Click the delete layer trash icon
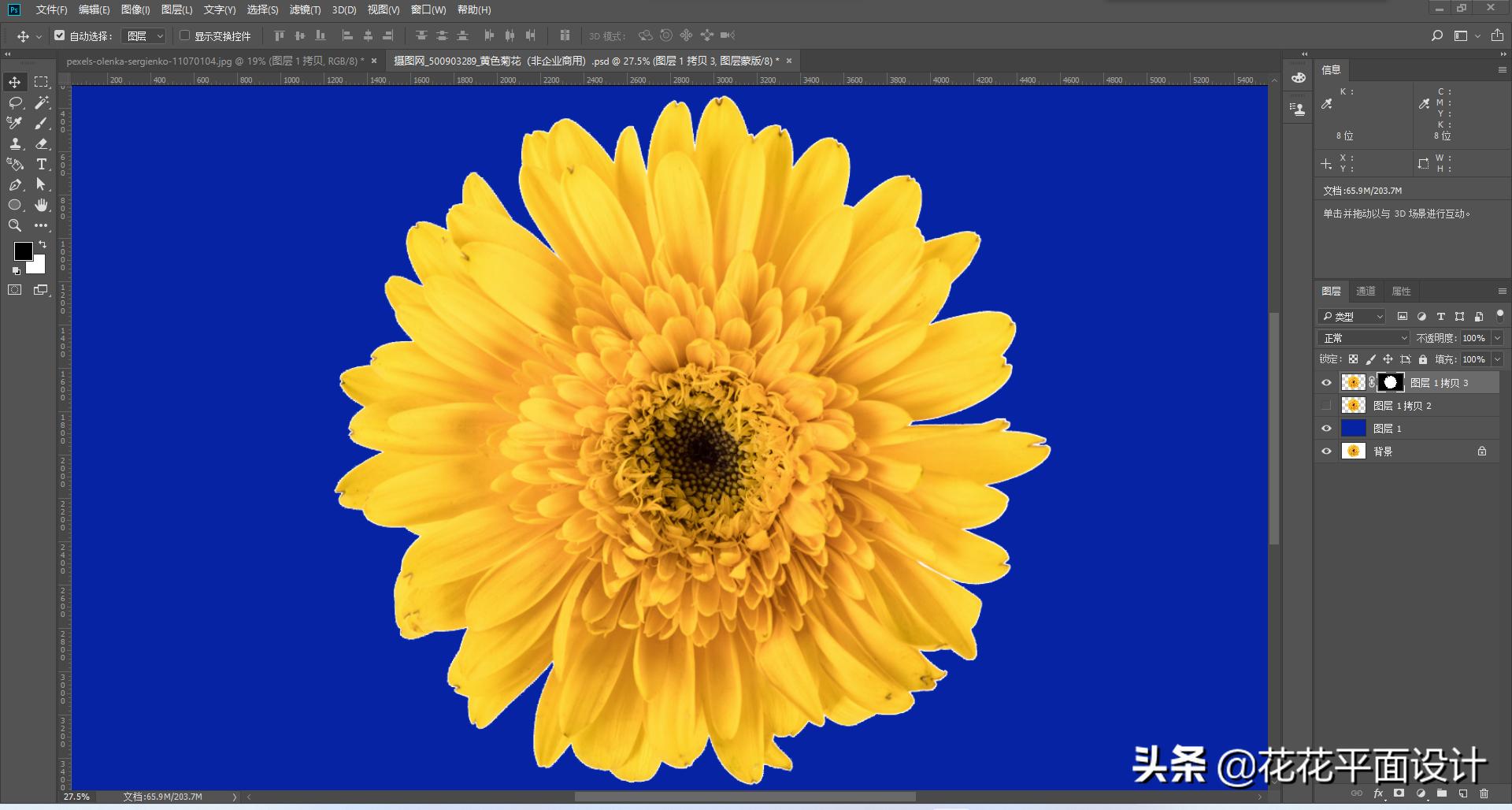This screenshot has width=1512, height=810. click(1484, 793)
